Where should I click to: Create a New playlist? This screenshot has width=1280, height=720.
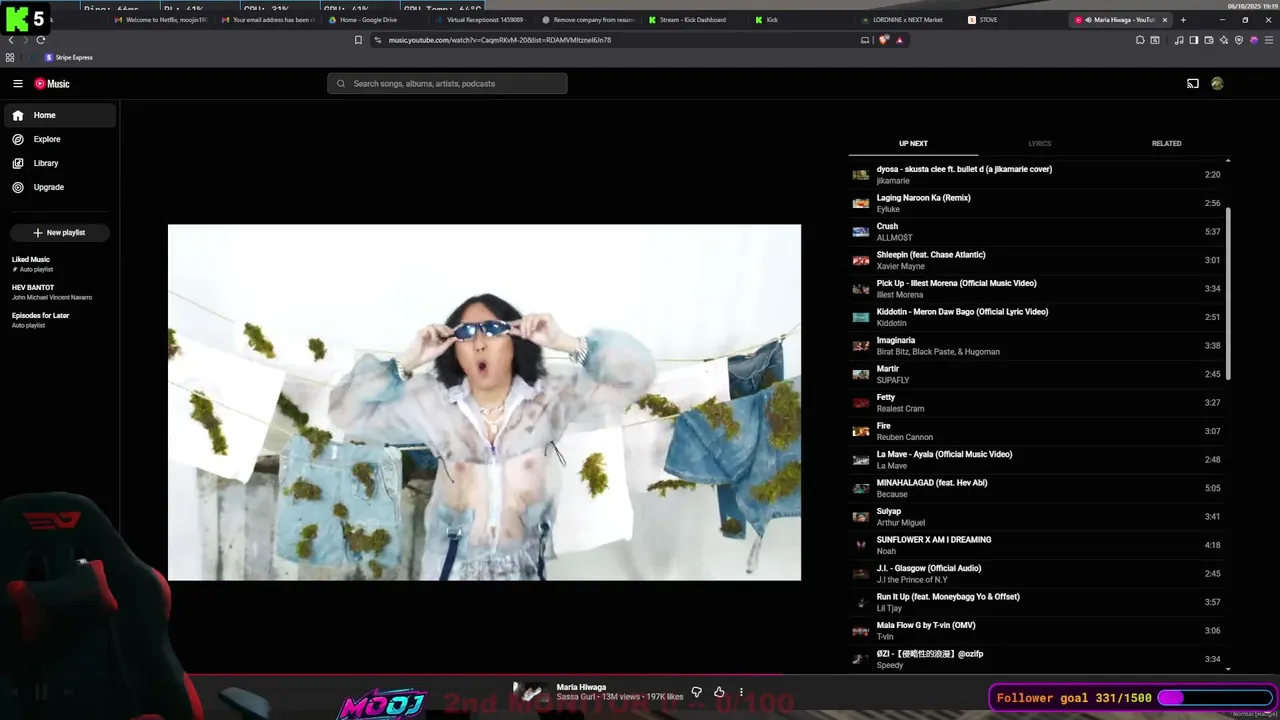pyautogui.click(x=59, y=232)
